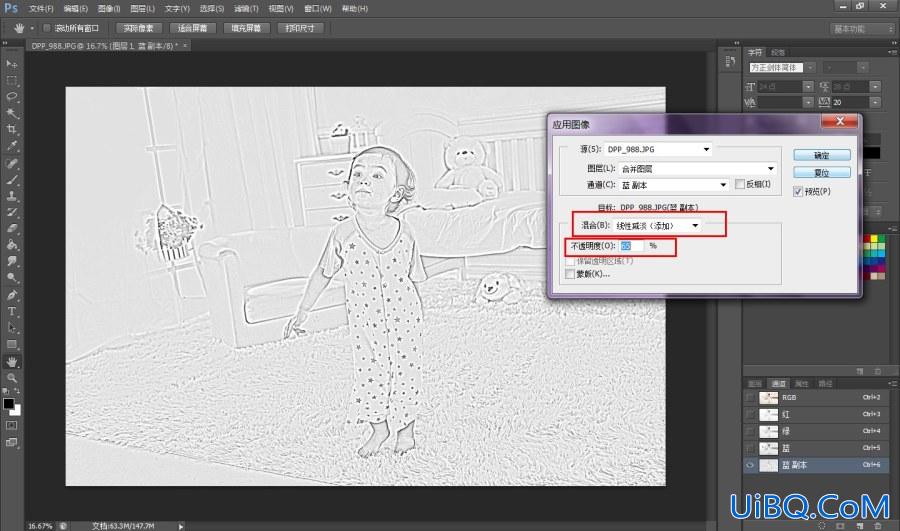Viewport: 900px width, 531px height.
Task: Select the Healing Brush tool
Action: tap(11, 164)
